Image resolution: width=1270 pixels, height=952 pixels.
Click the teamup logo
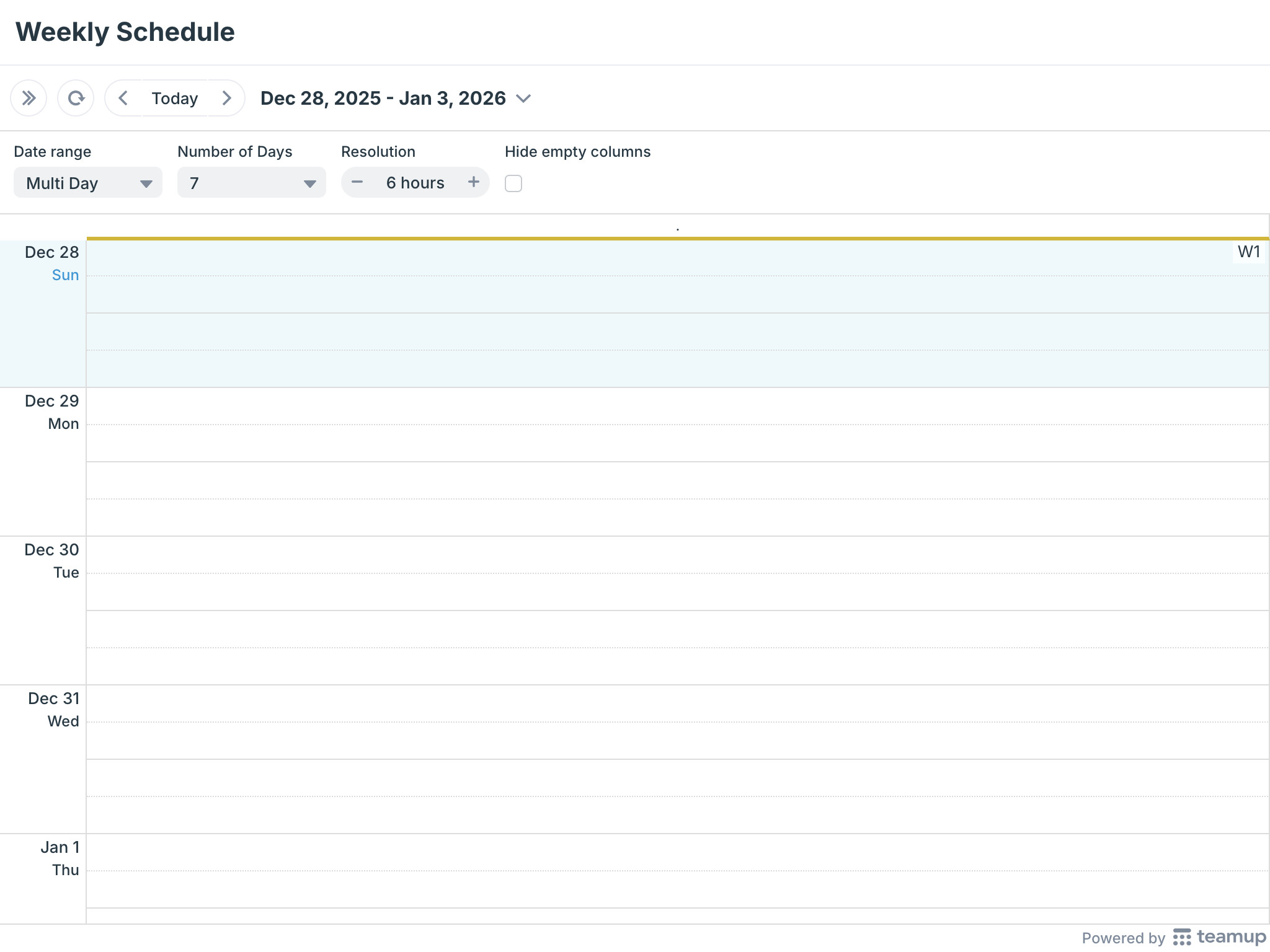tap(1219, 937)
